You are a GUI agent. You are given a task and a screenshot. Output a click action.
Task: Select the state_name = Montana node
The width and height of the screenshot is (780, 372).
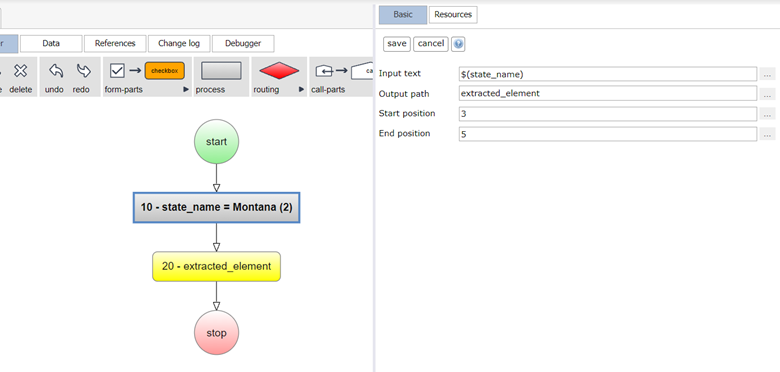(x=216, y=207)
